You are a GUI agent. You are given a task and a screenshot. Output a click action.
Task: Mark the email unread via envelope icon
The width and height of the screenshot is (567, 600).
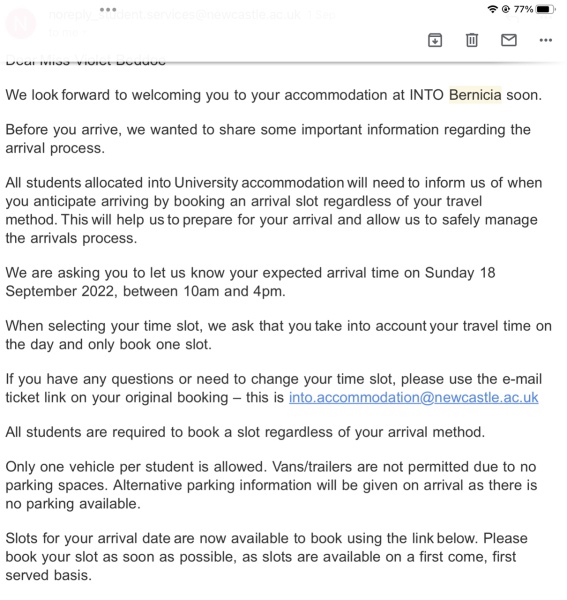(x=509, y=40)
